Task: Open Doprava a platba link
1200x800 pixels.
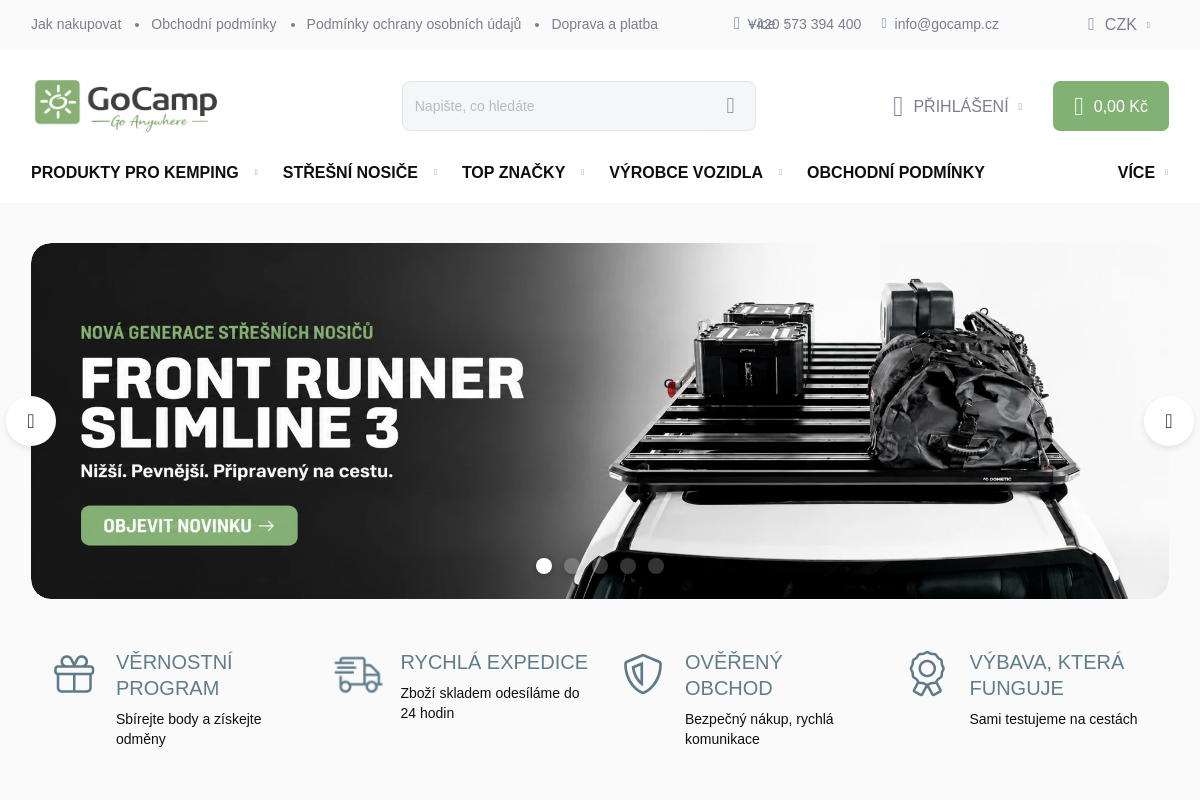Action: (605, 24)
